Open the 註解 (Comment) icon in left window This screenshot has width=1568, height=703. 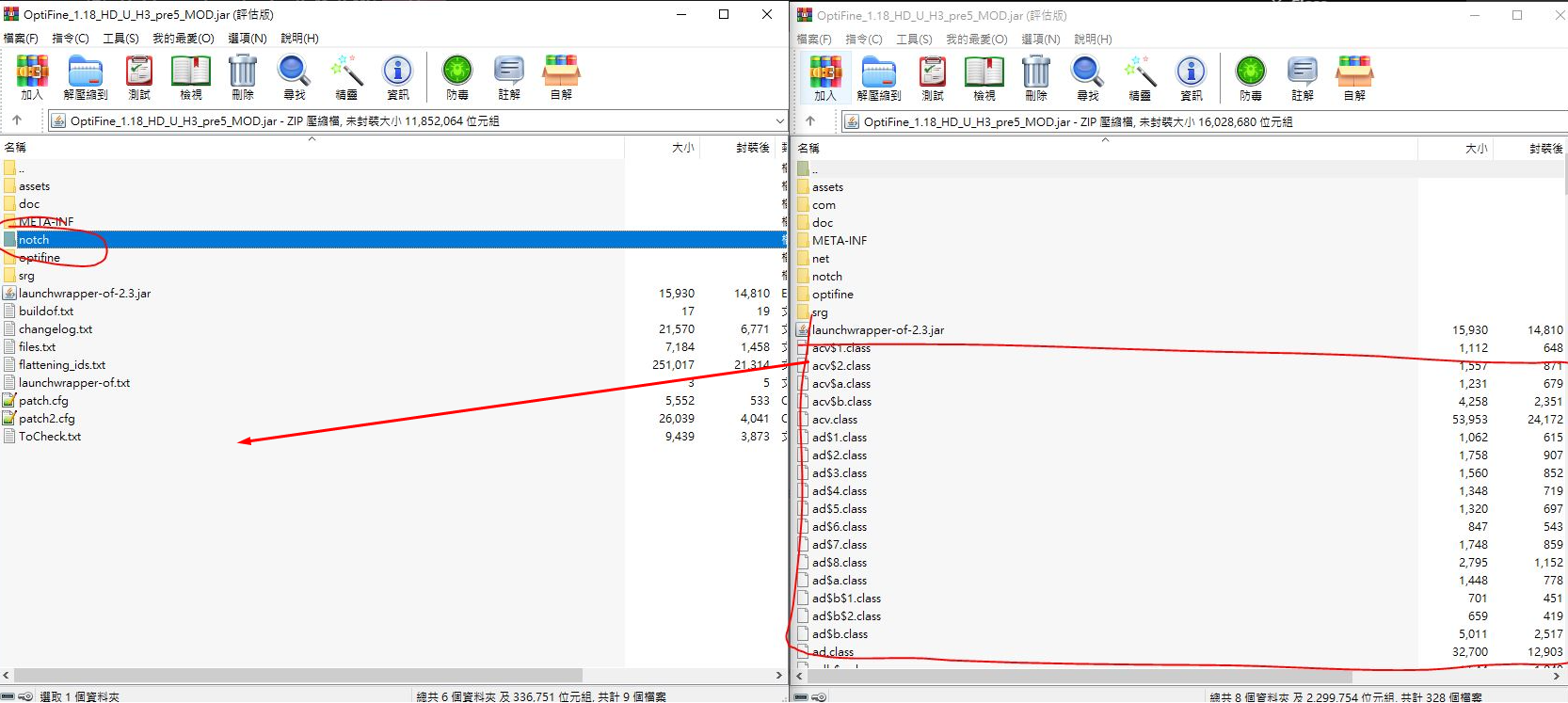click(x=509, y=77)
